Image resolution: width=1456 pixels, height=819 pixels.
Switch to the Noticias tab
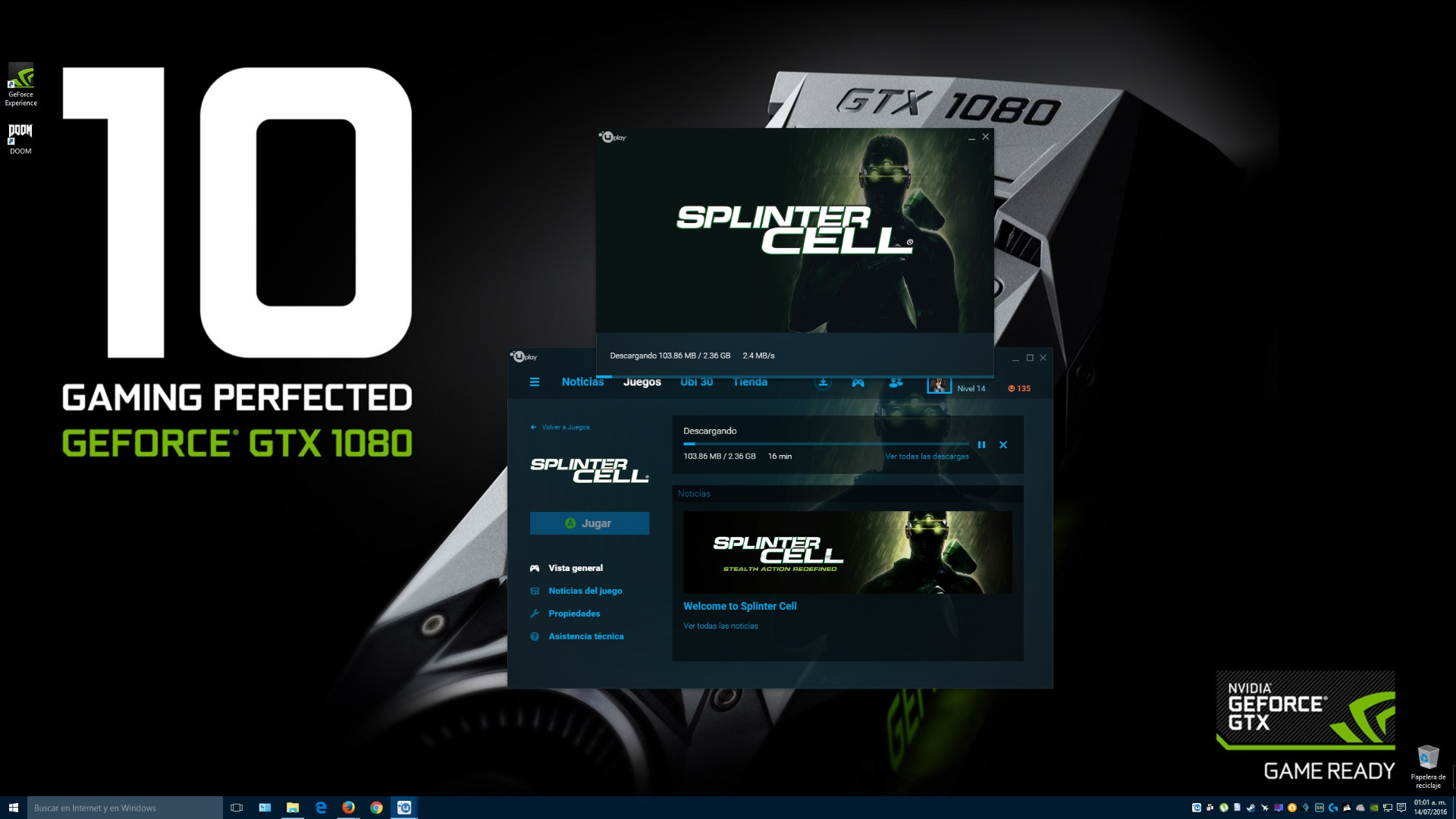pyautogui.click(x=582, y=382)
